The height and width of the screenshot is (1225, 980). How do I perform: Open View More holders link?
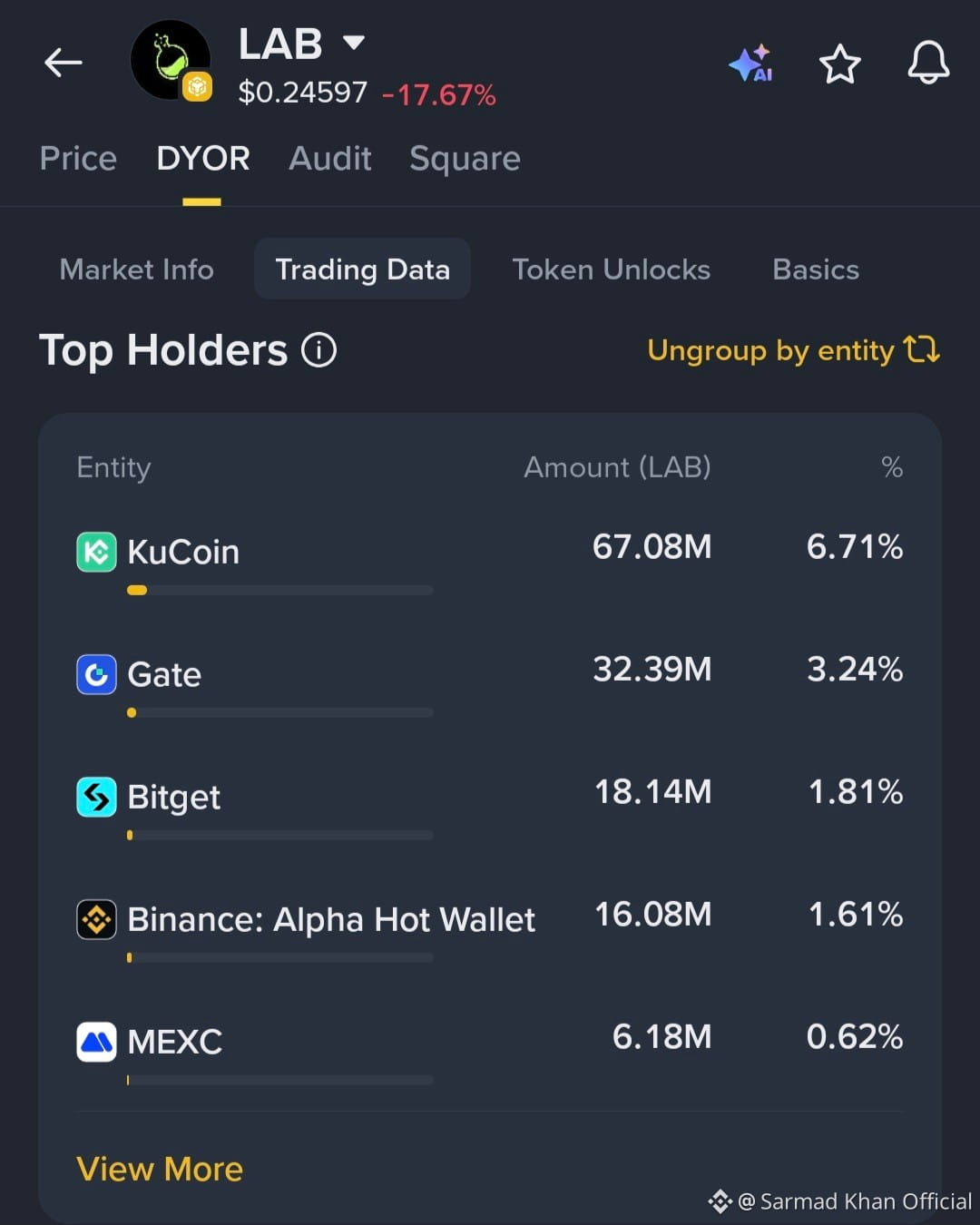click(x=160, y=1169)
